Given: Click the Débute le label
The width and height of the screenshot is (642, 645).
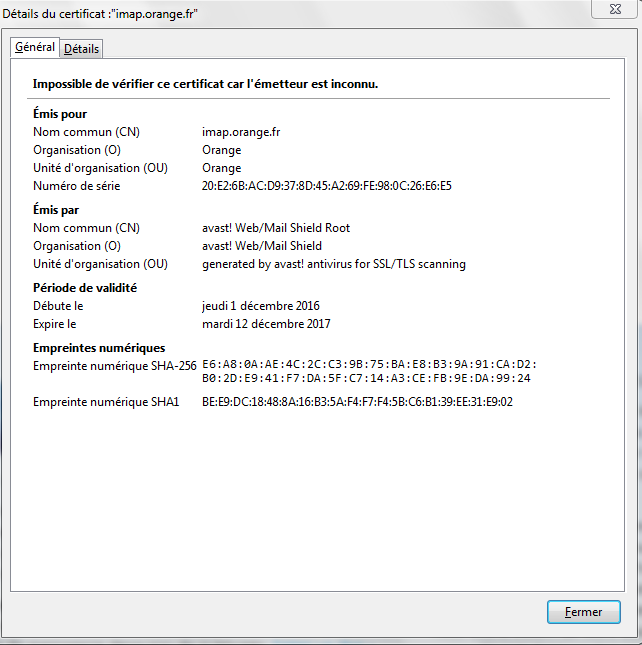Looking at the screenshot, I should (58, 306).
